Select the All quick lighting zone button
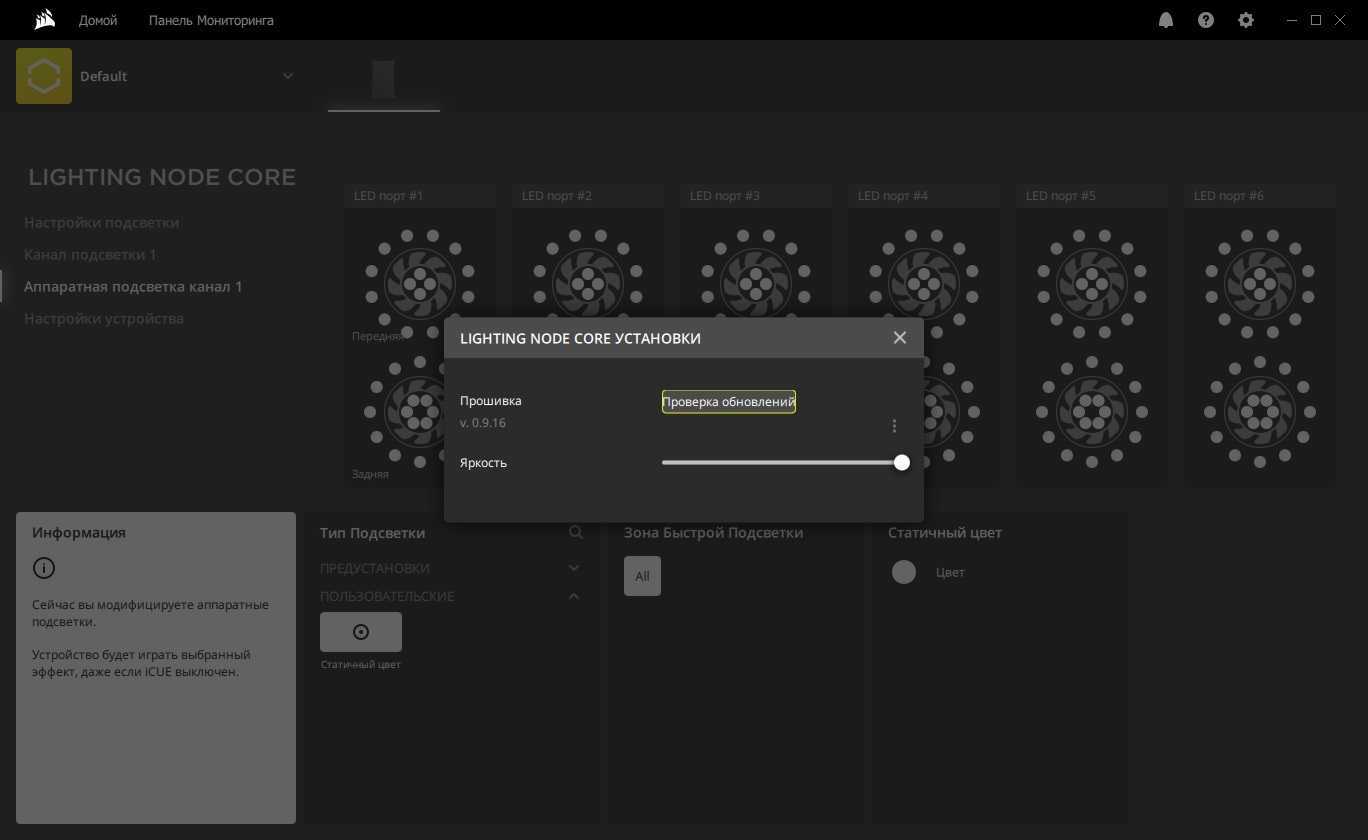The width and height of the screenshot is (1368, 840). coord(642,576)
